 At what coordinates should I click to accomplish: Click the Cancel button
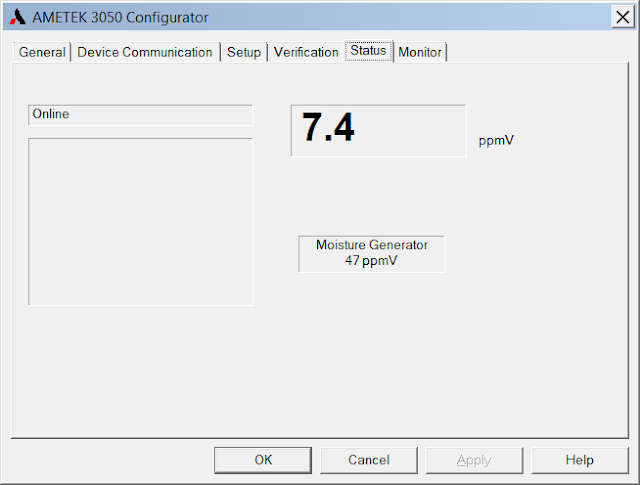[x=369, y=460]
